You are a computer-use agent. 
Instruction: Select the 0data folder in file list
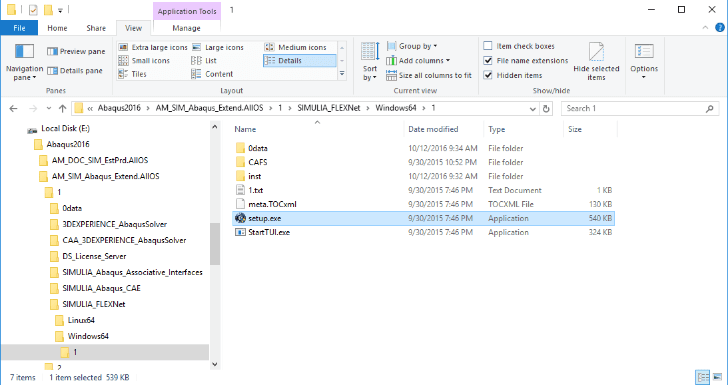point(423,148)
